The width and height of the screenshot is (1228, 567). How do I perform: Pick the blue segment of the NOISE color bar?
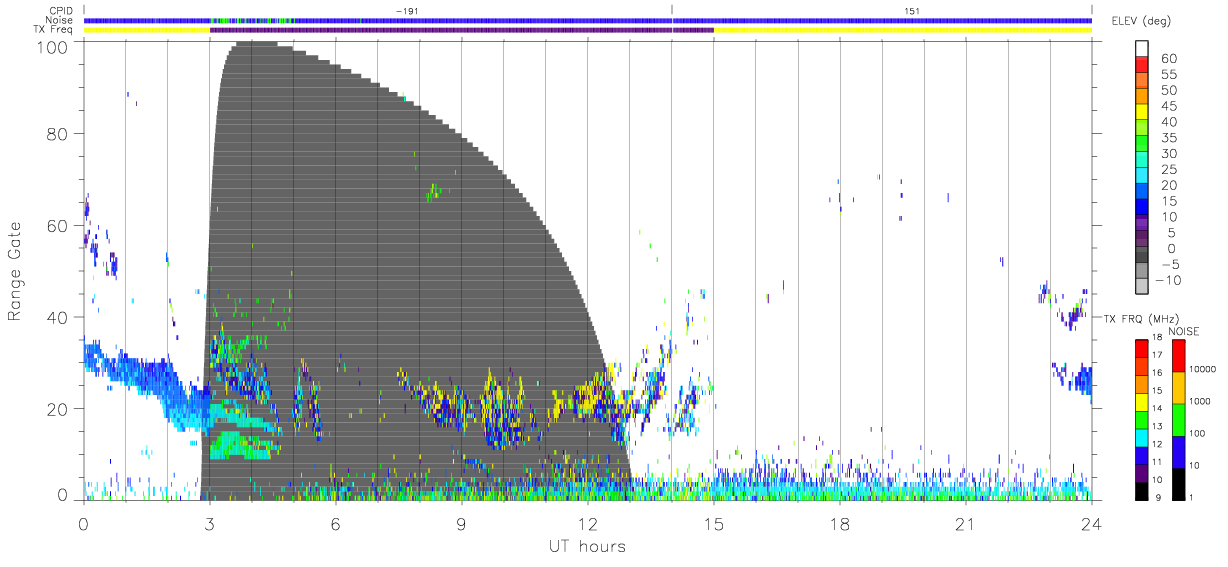[x=1178, y=451]
